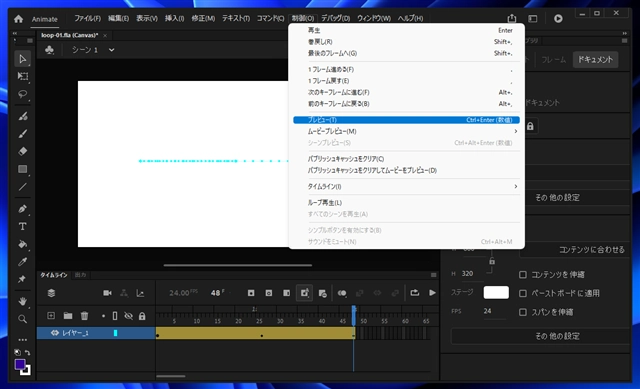
Task: Open the workspace switcher icon
Action: pyautogui.click(x=533, y=18)
